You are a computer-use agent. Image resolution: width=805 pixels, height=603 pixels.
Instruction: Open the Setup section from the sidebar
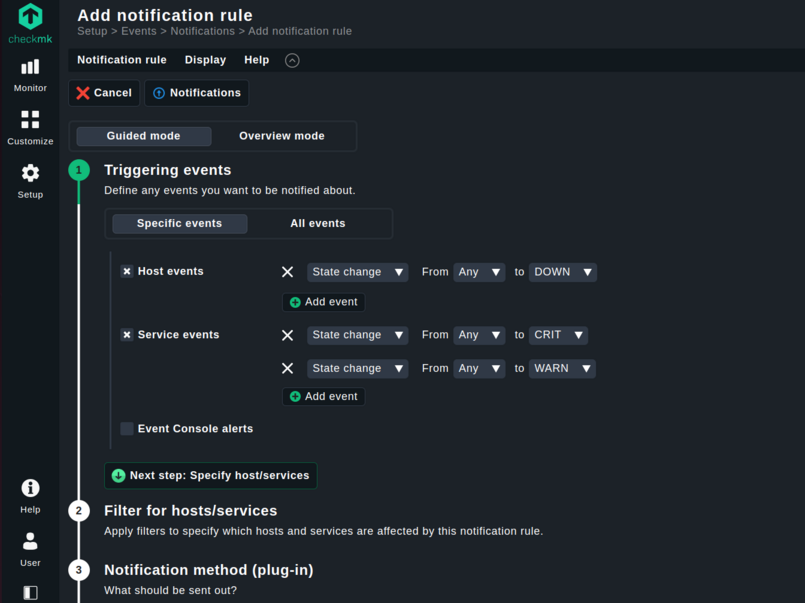pyautogui.click(x=30, y=180)
